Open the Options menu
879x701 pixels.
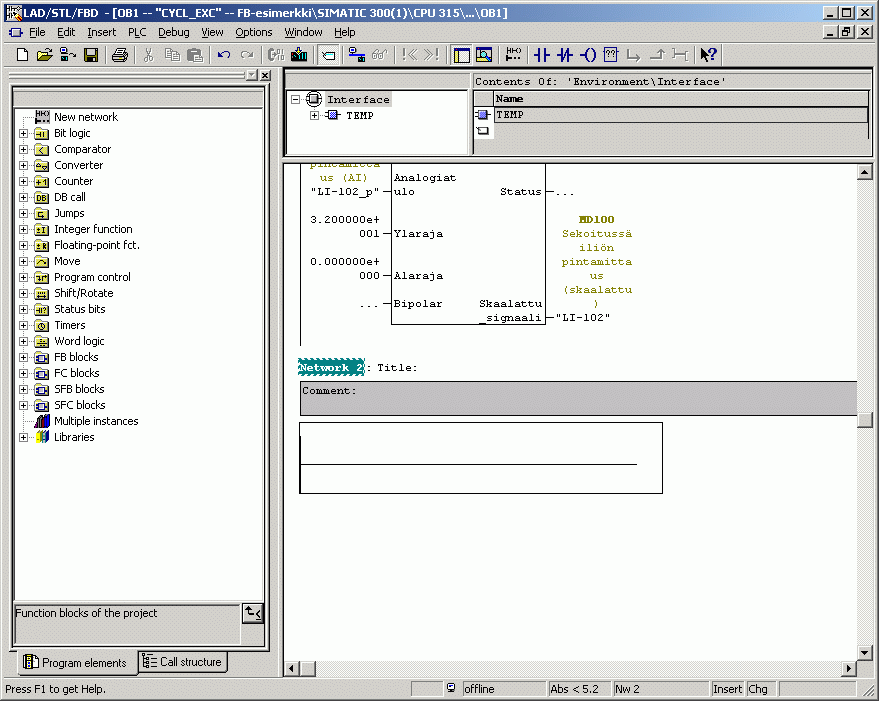click(253, 33)
